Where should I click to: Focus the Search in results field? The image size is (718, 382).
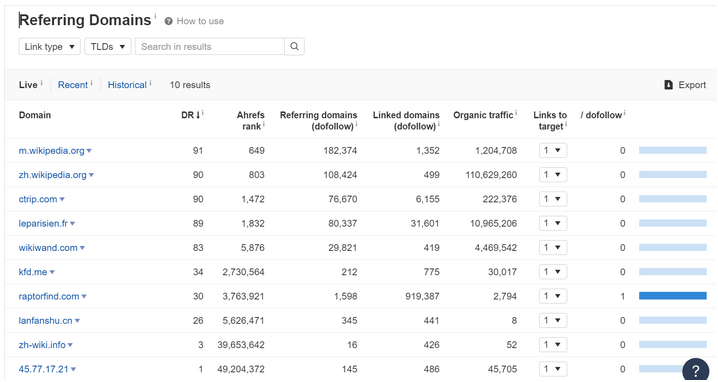(210, 46)
